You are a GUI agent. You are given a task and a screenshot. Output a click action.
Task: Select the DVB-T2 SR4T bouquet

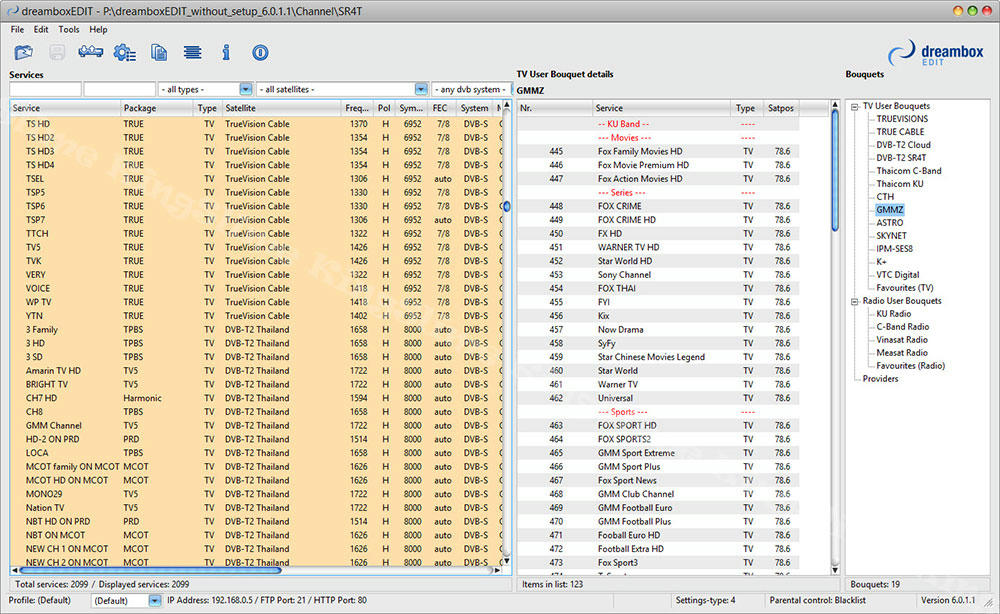click(x=901, y=158)
